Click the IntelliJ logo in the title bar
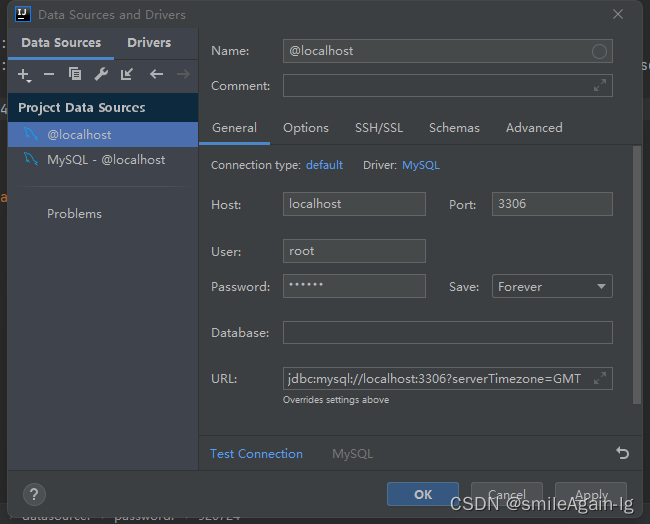This screenshot has width=650, height=524. (22, 14)
